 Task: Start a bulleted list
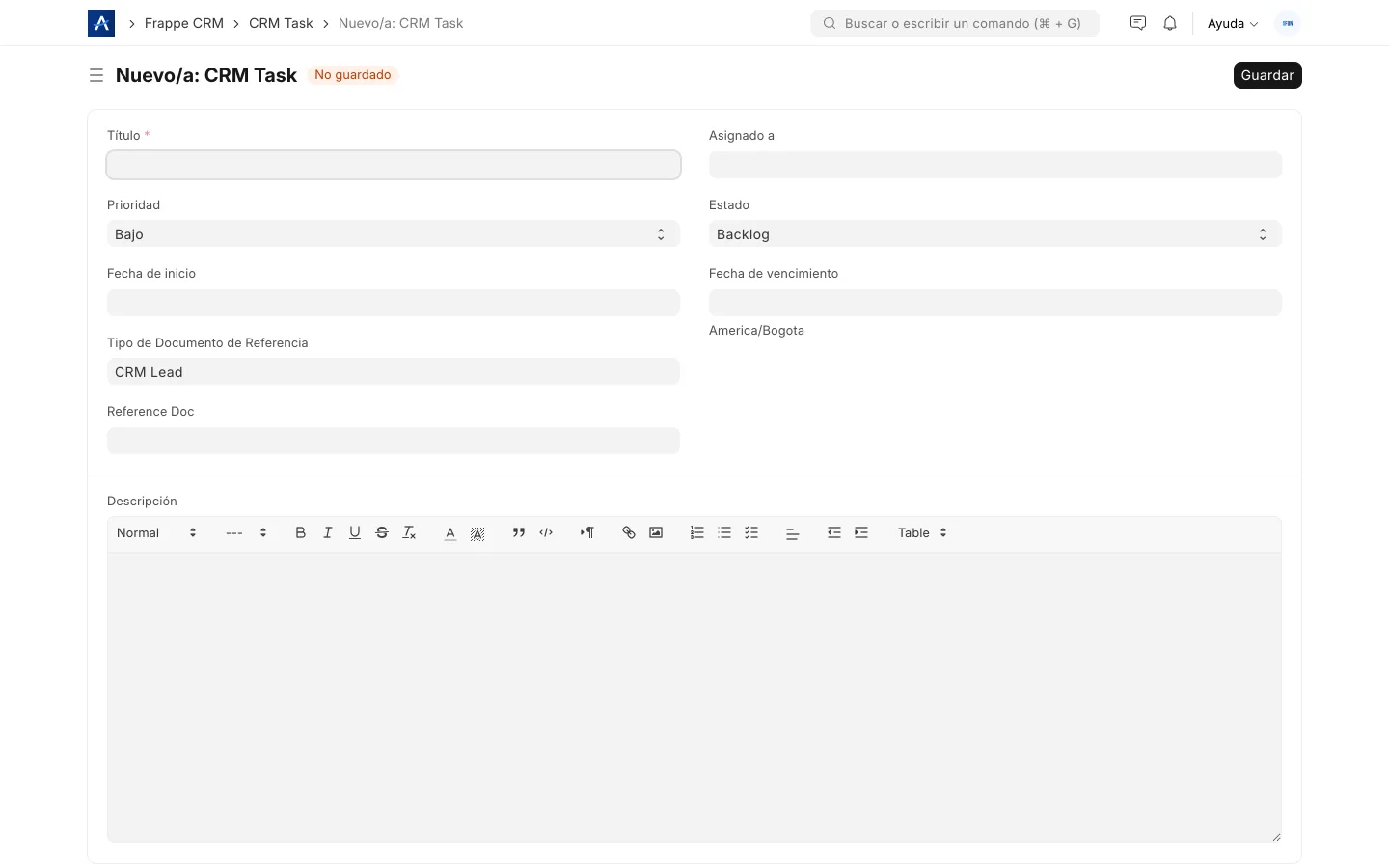[724, 532]
